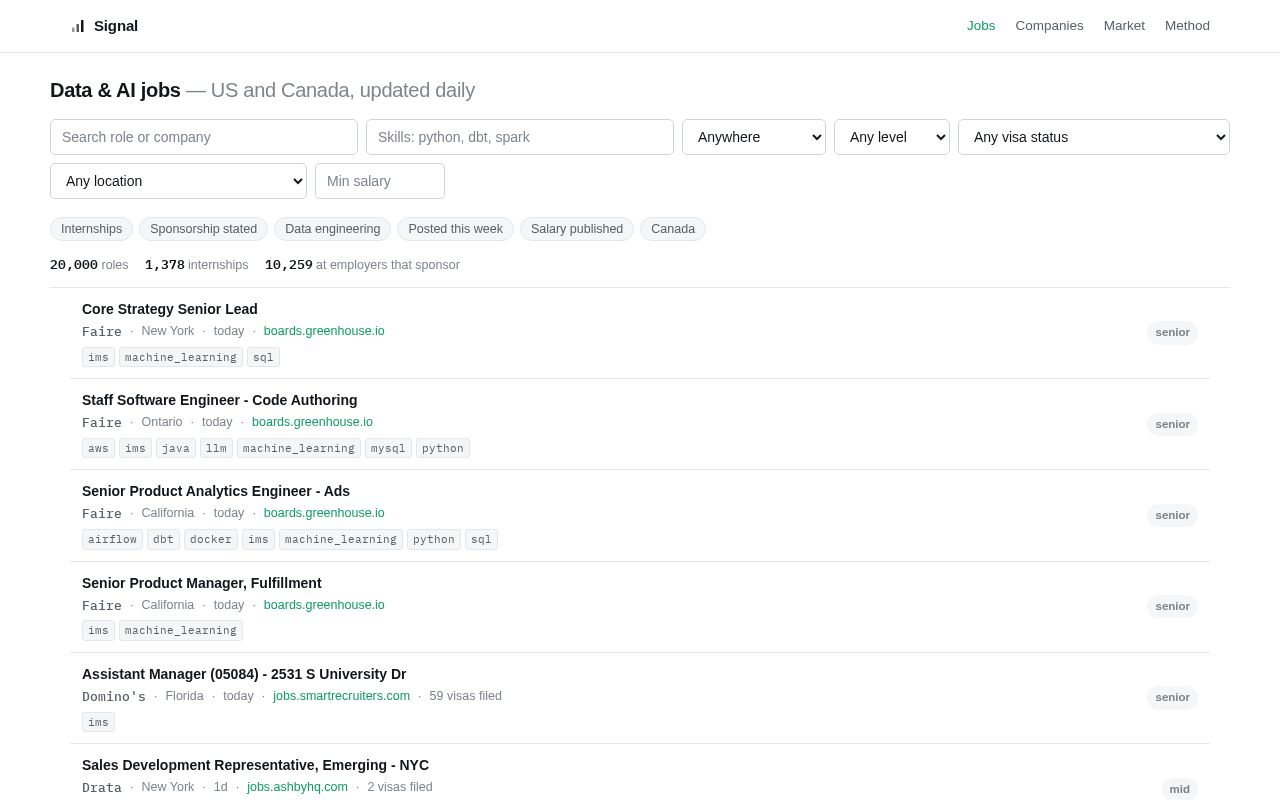This screenshot has height=800, width=1280.
Task: Click python tag on Code Authoring job
Action: 443,448
